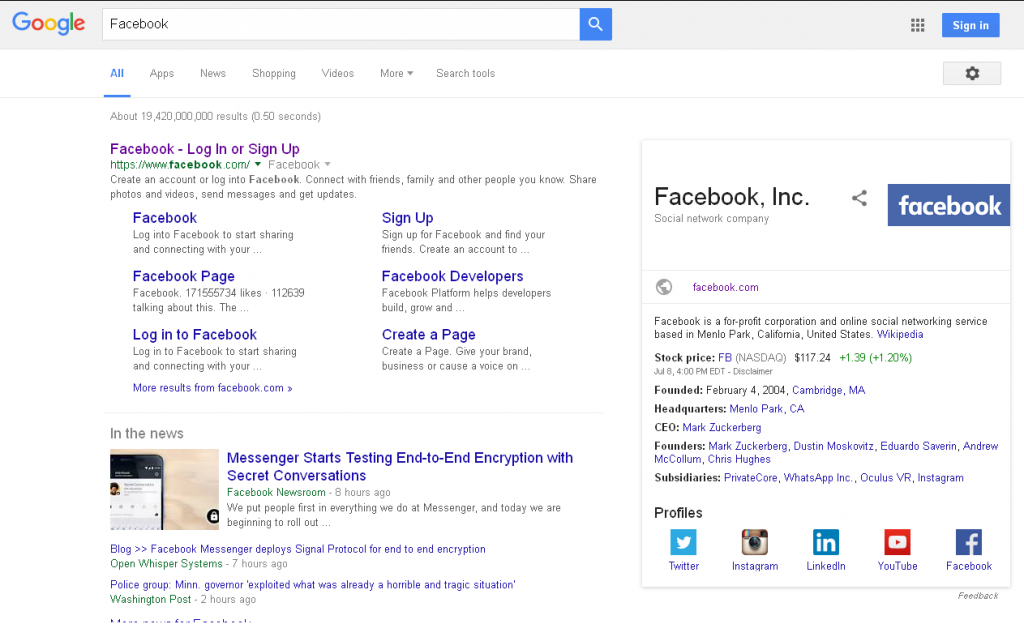Click the blue search magnifier button
This screenshot has width=1024, height=624.
pyautogui.click(x=596, y=24)
